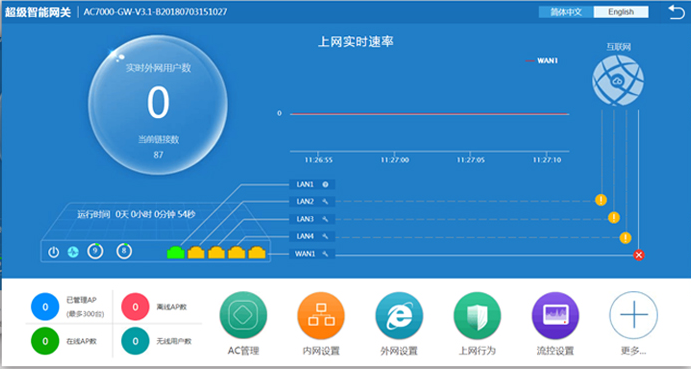Select the yellow port linked to LAN4

[x=237, y=252]
